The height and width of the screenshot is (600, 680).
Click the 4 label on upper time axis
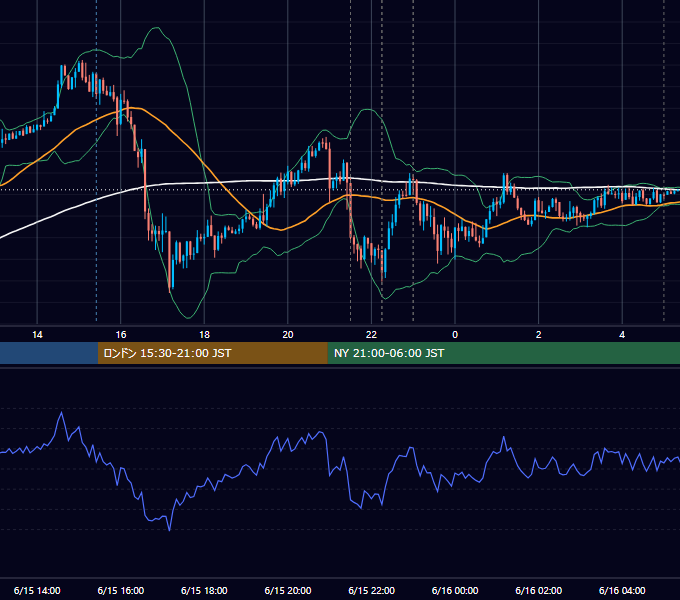(622, 335)
